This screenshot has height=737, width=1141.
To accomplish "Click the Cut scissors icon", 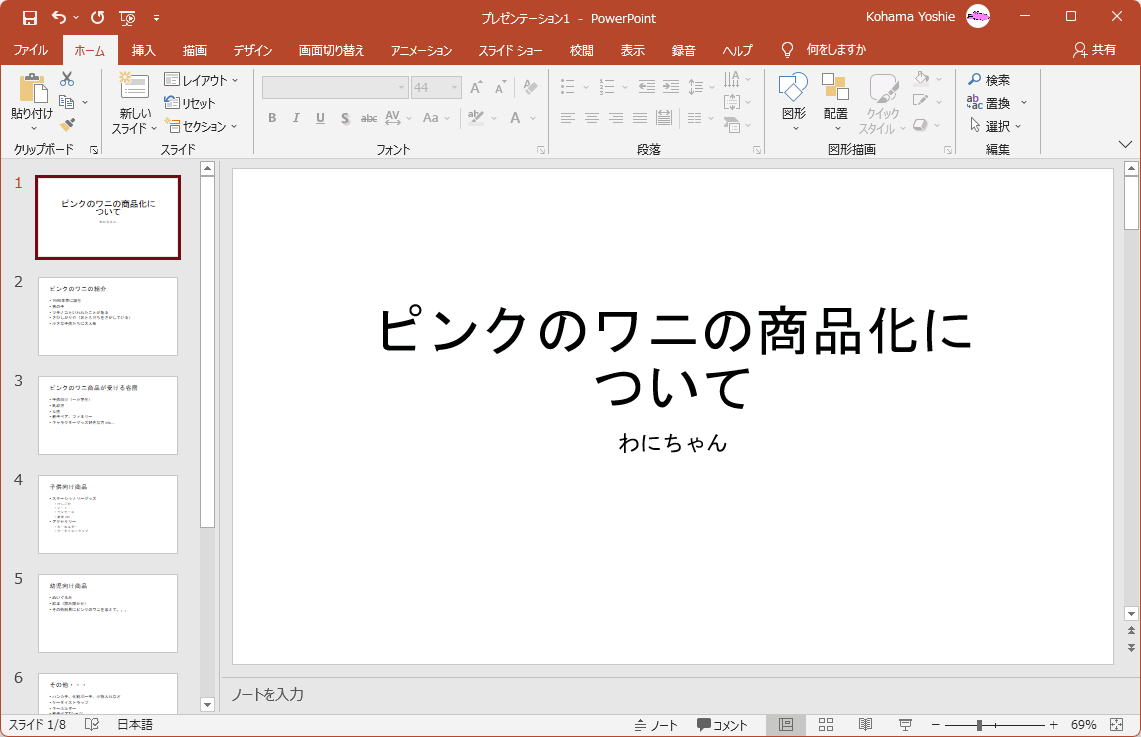I will (67, 79).
